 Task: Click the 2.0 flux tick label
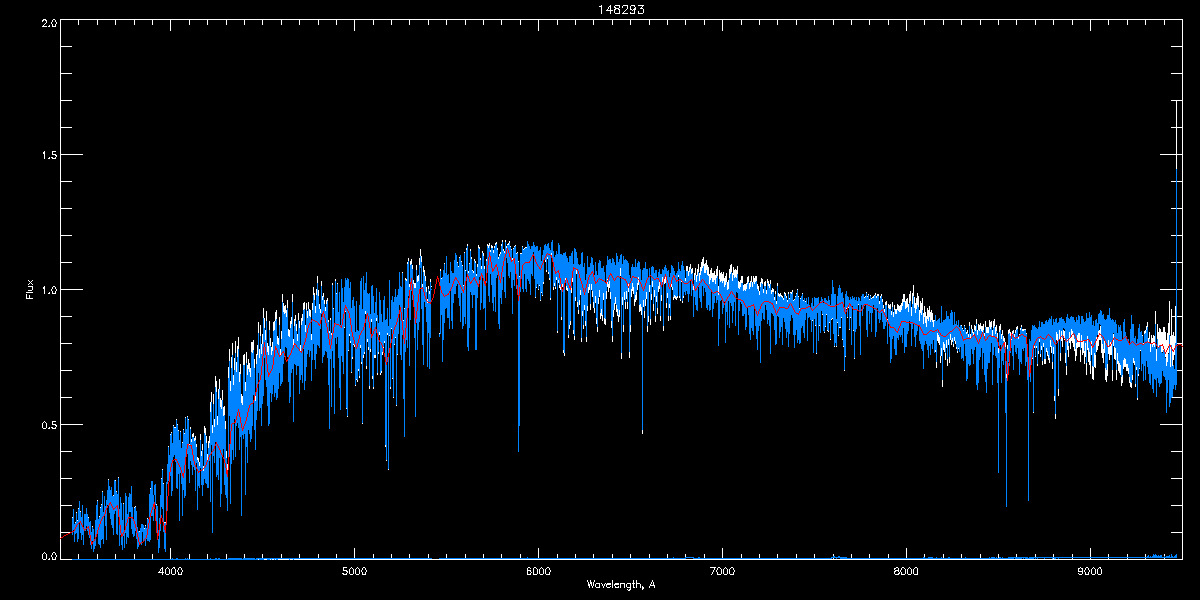[x=48, y=22]
